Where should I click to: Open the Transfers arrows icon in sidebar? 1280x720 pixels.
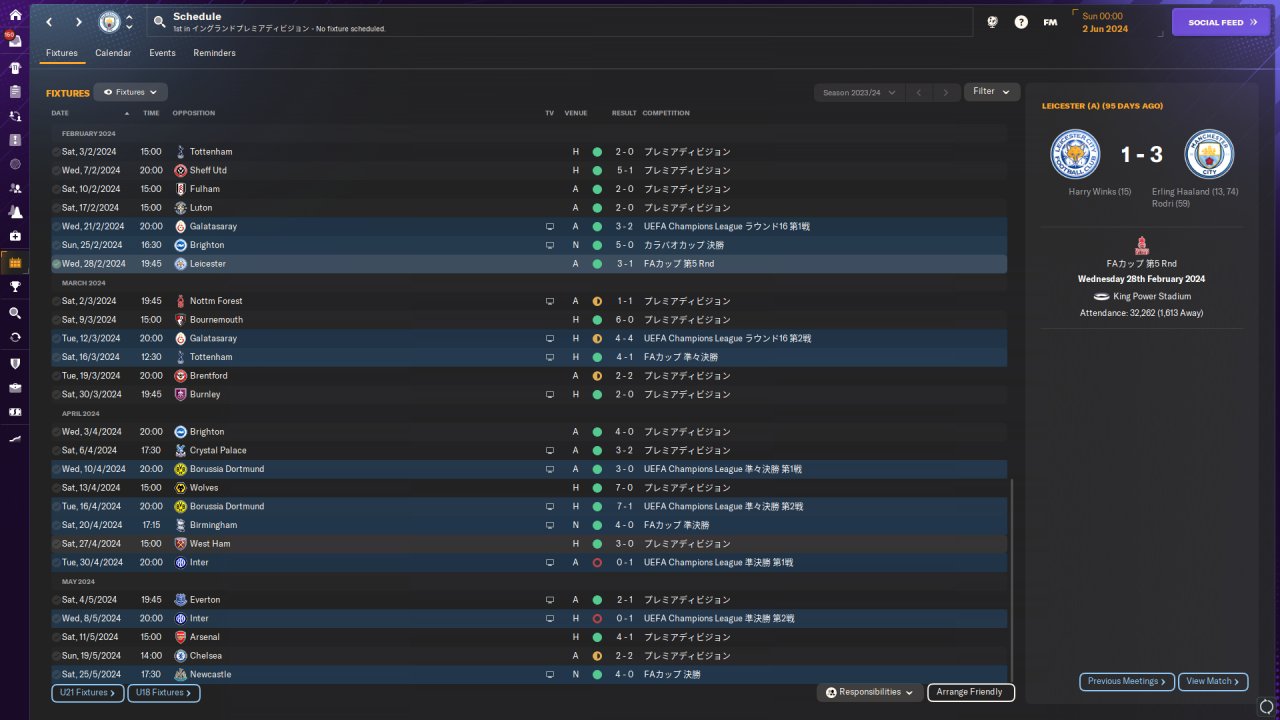click(x=14, y=337)
